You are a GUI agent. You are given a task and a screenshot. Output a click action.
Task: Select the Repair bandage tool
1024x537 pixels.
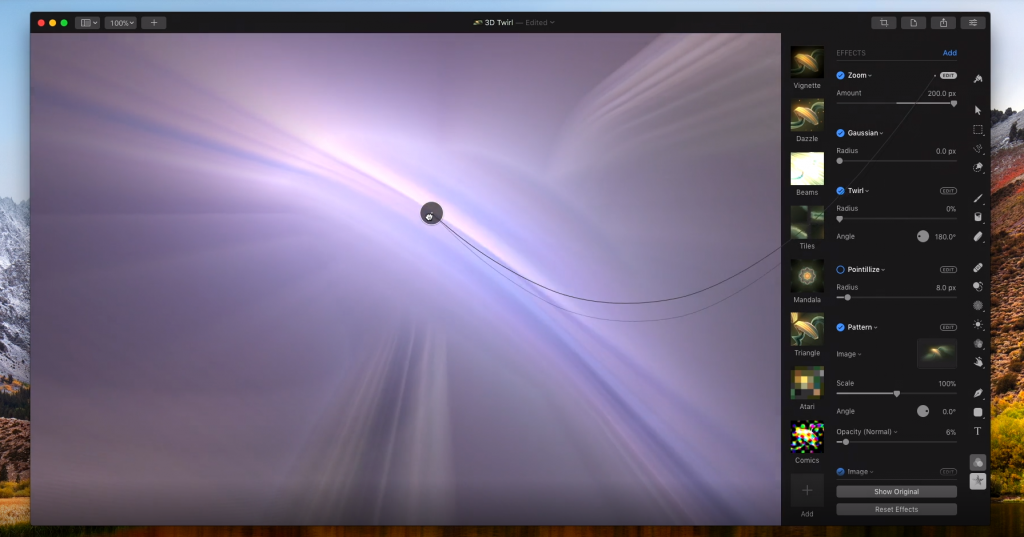pos(978,267)
